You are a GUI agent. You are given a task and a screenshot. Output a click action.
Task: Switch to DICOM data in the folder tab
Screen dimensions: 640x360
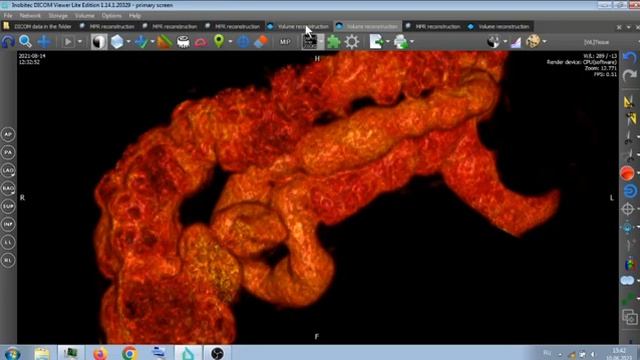[x=38, y=26]
